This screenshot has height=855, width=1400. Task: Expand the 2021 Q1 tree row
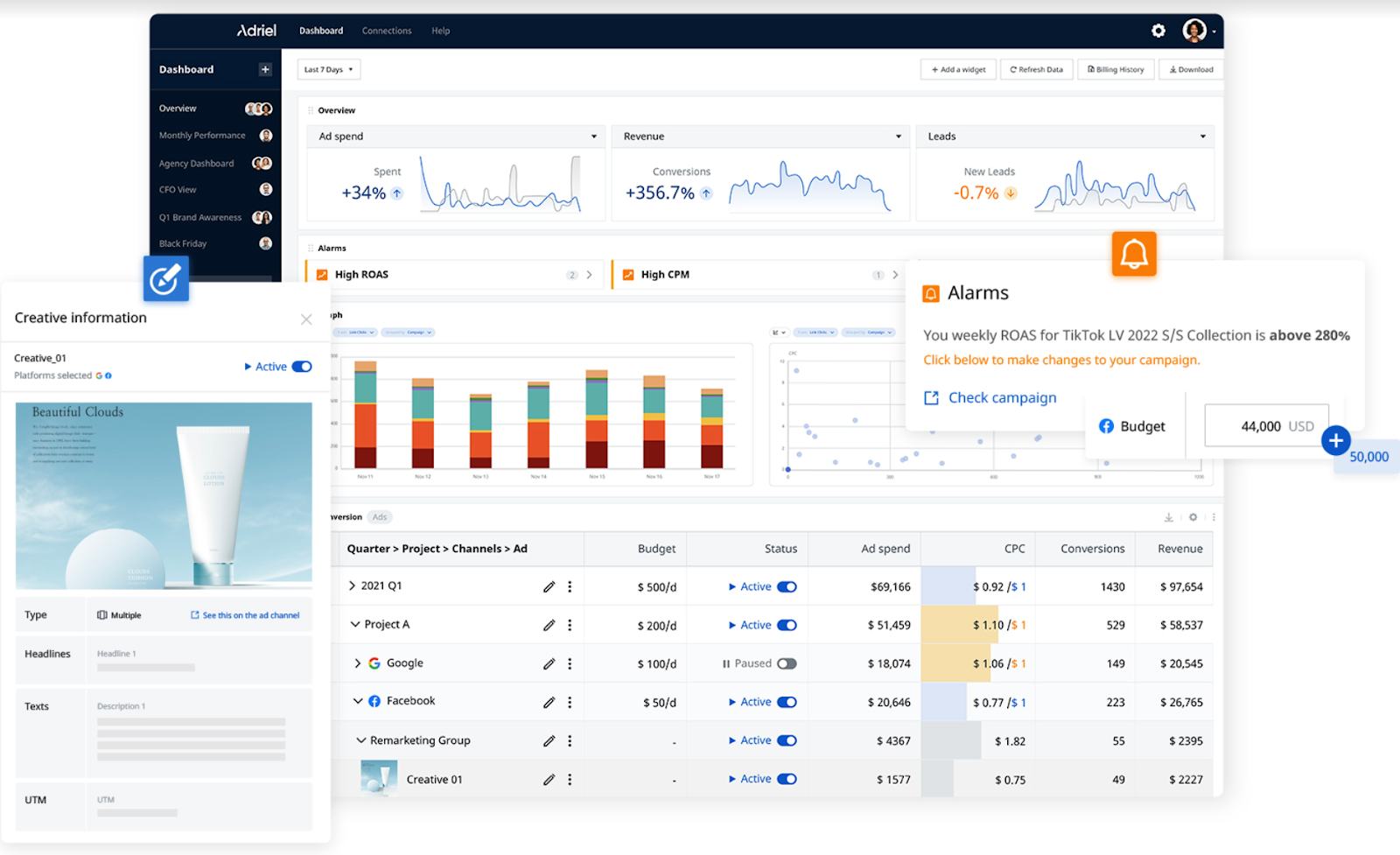(352, 585)
